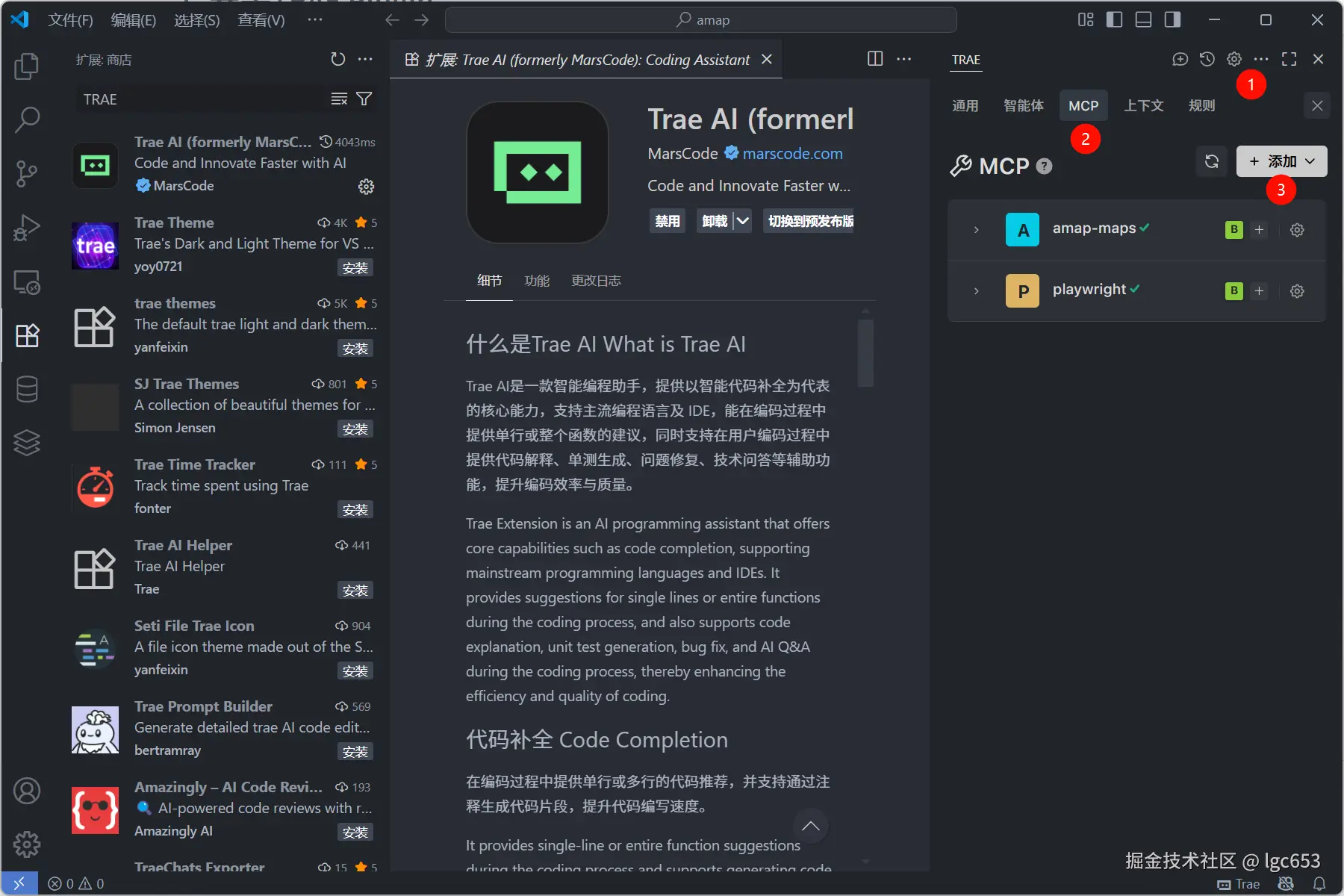Start a new chat in TRAE panel
The height and width of the screenshot is (896, 1344).
[1180, 59]
